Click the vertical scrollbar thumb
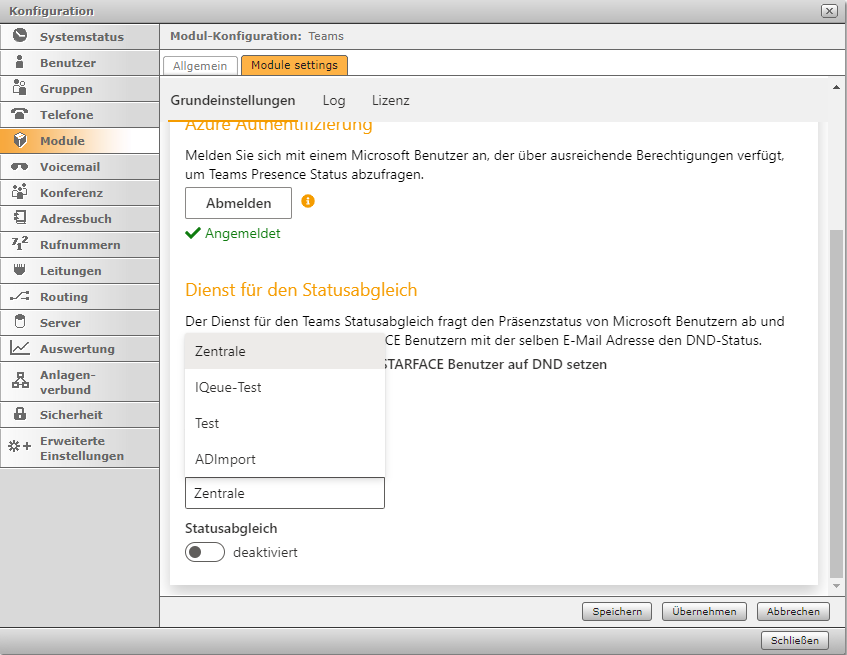847x655 pixels. 836,403
